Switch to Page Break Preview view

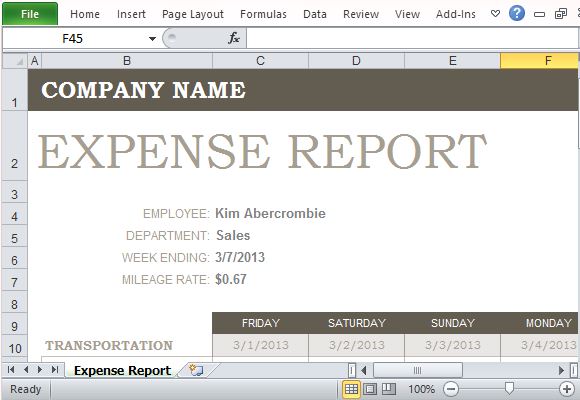coord(389,389)
